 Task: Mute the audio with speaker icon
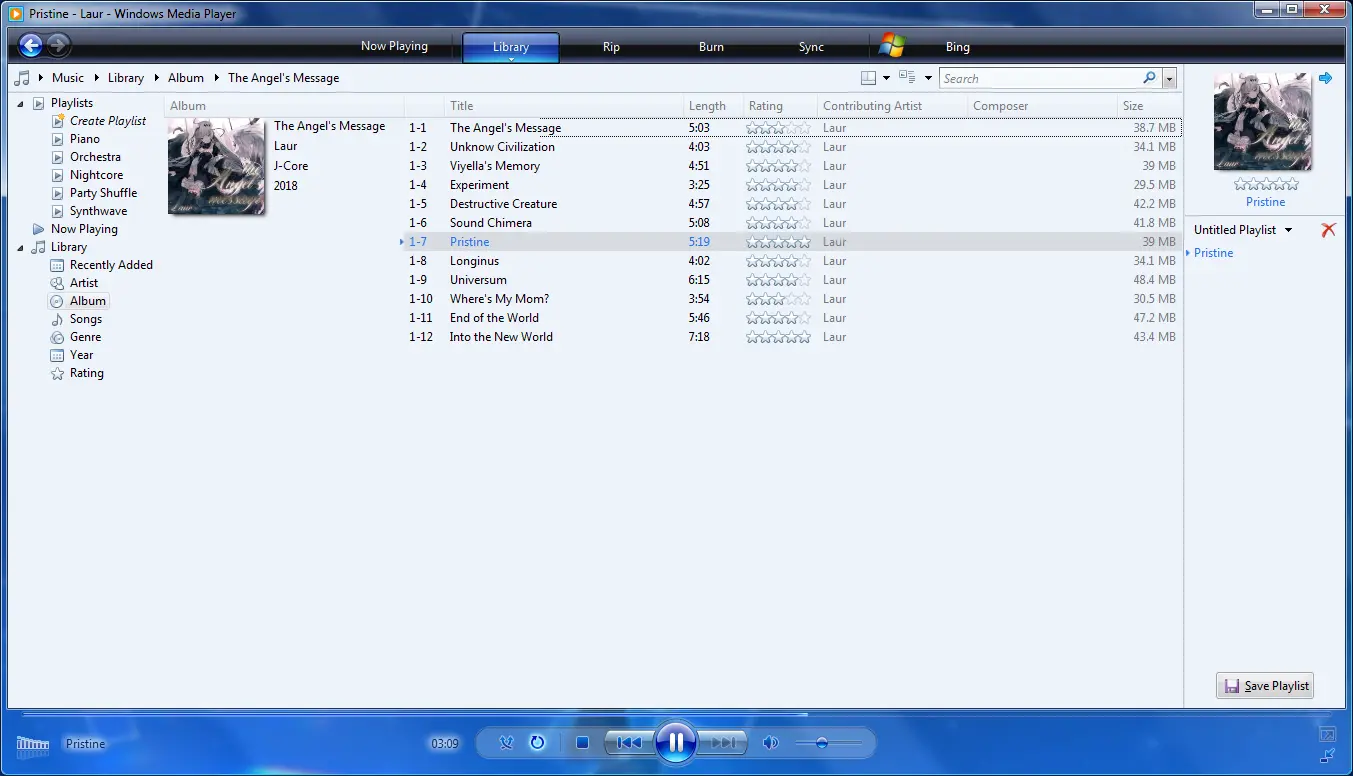point(770,743)
